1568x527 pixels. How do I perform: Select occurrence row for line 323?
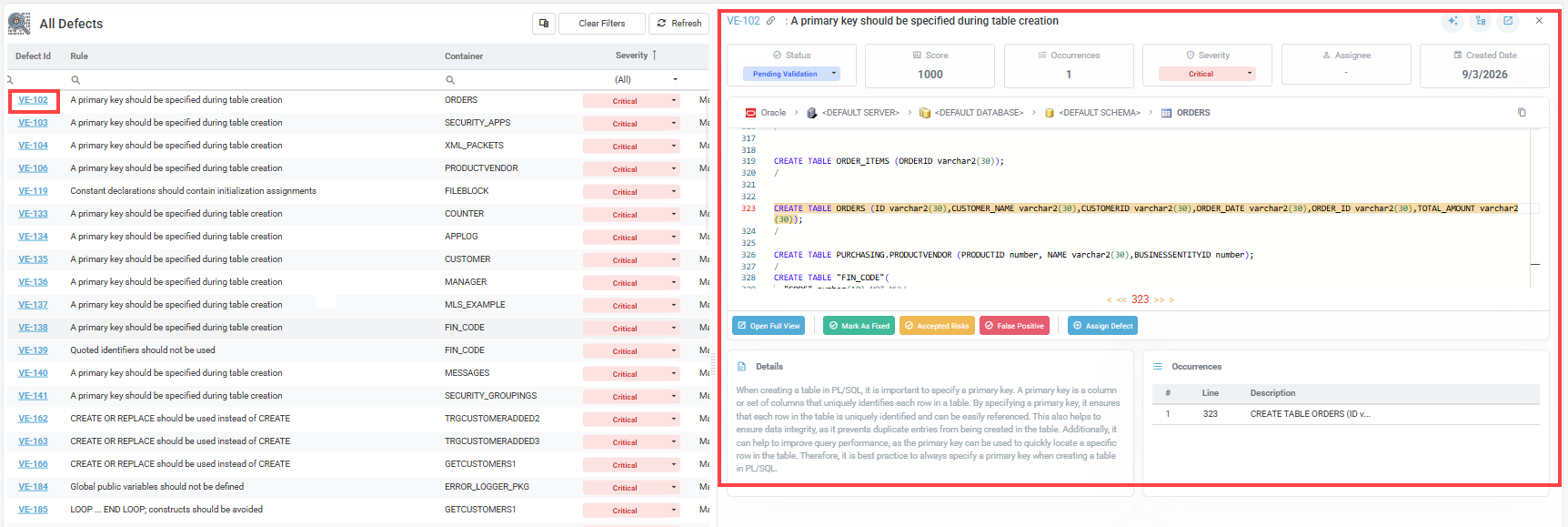point(1345,414)
